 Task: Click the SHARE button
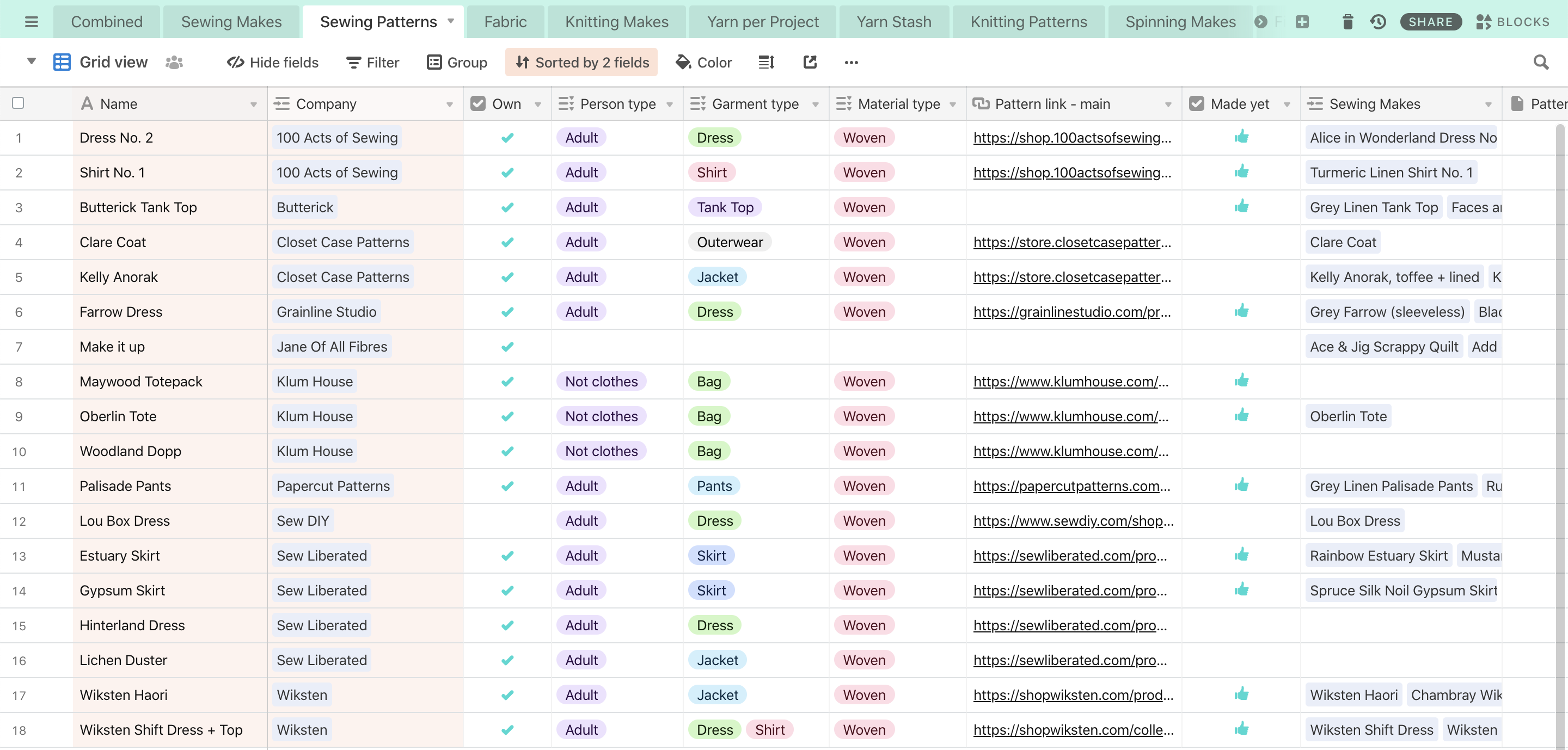click(x=1430, y=22)
